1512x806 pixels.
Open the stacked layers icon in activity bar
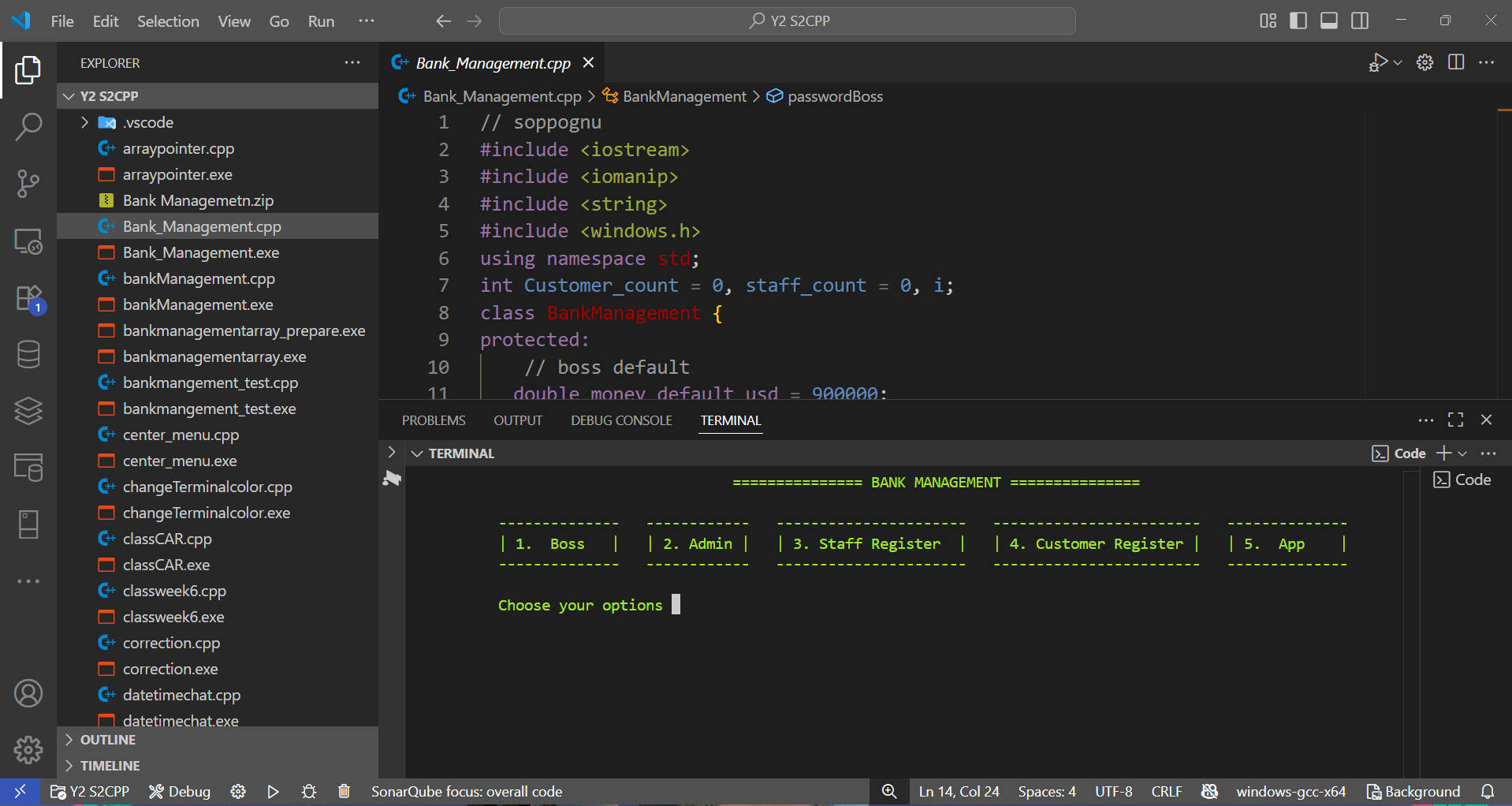[x=28, y=410]
